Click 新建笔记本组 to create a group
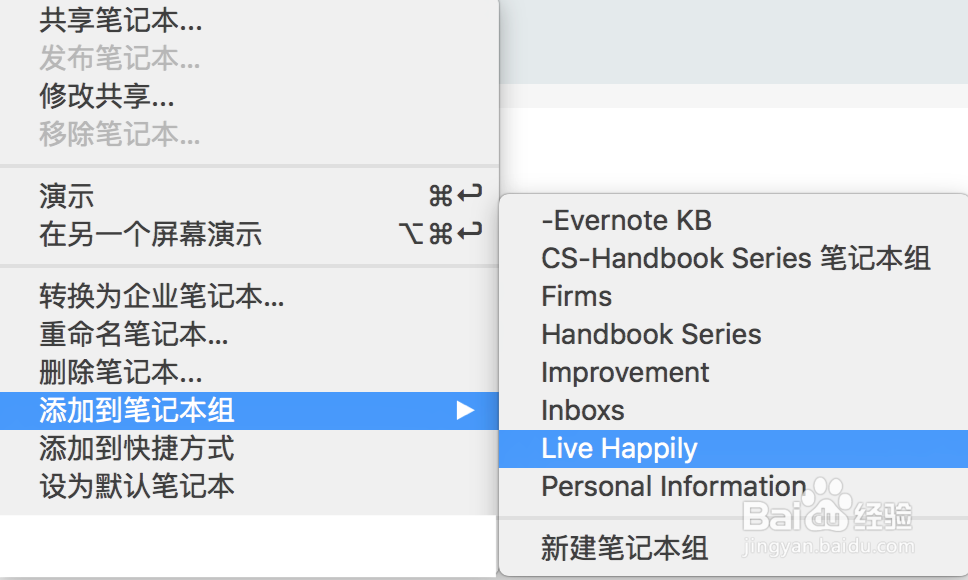The image size is (968, 580). 624,547
